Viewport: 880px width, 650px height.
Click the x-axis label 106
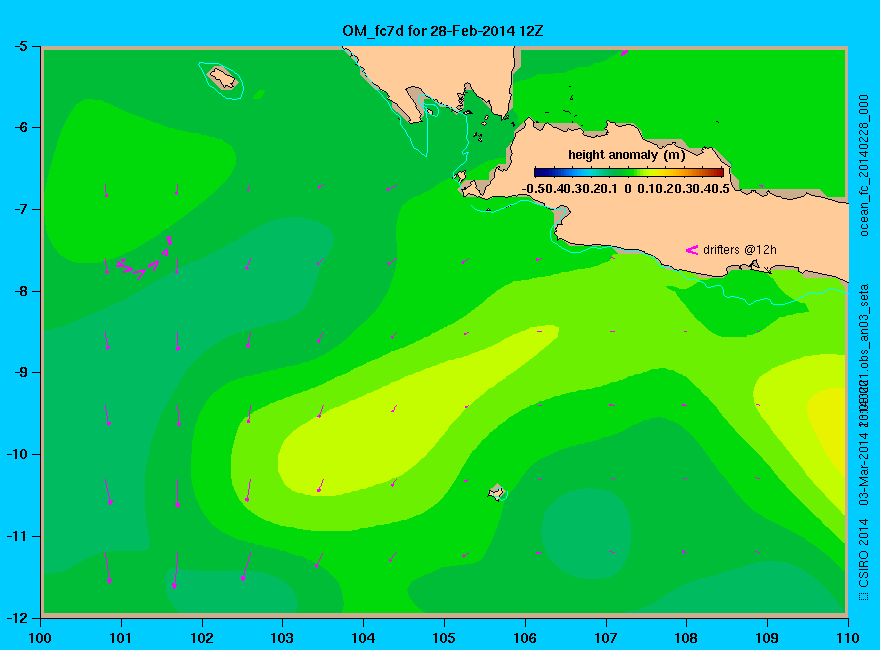tap(525, 638)
